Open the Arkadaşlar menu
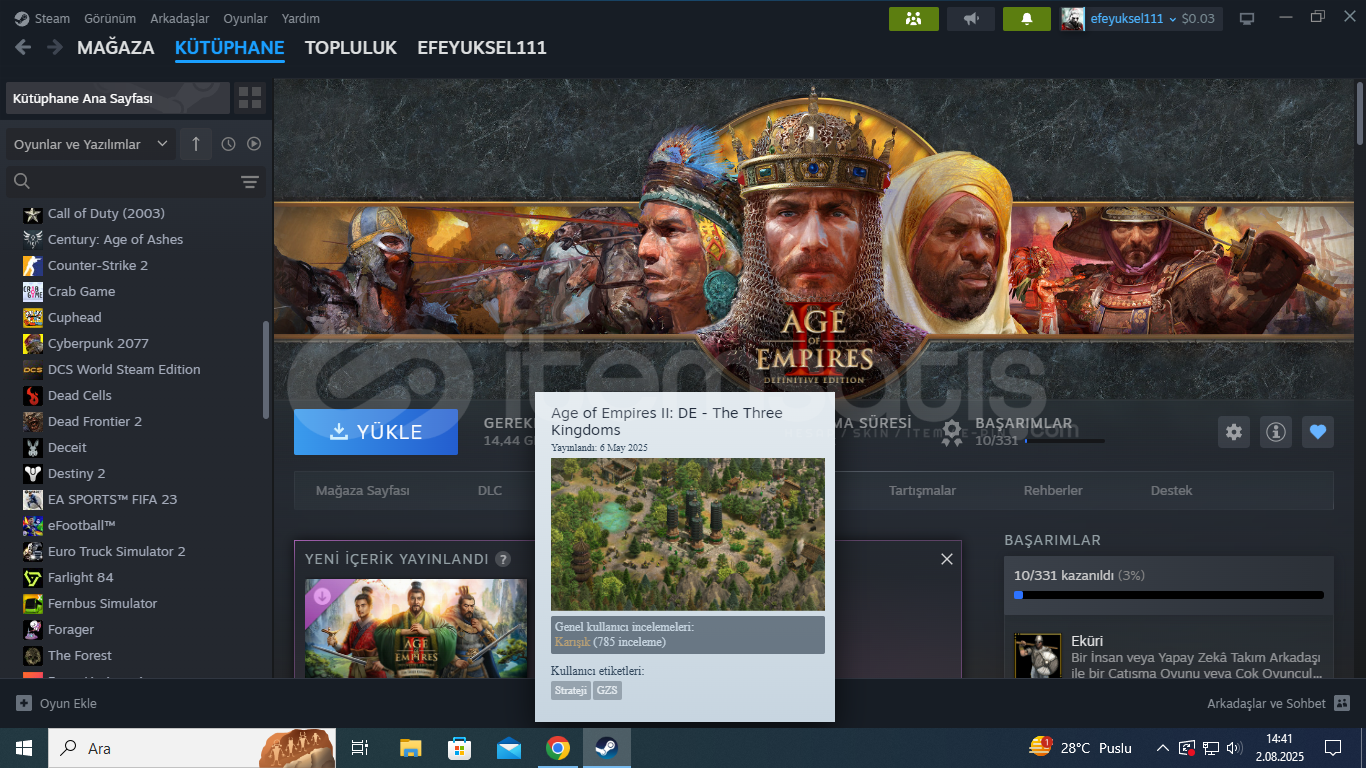Viewport: 1366px width, 768px height. pos(179,19)
